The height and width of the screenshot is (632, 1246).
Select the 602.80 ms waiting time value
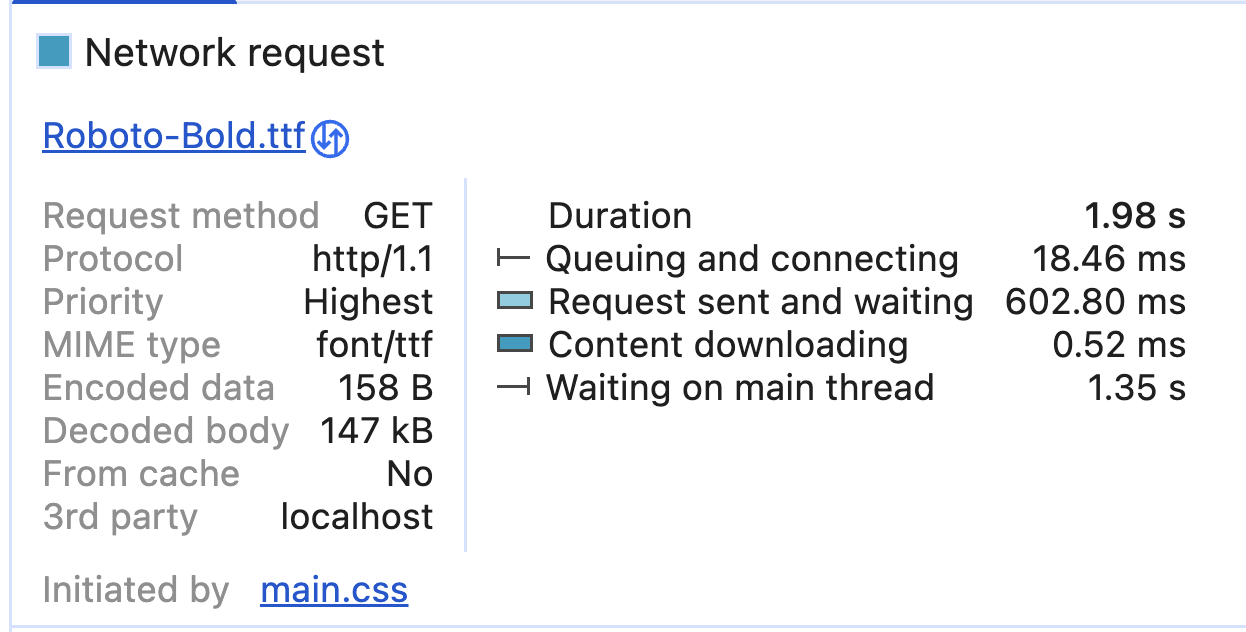click(x=1095, y=302)
